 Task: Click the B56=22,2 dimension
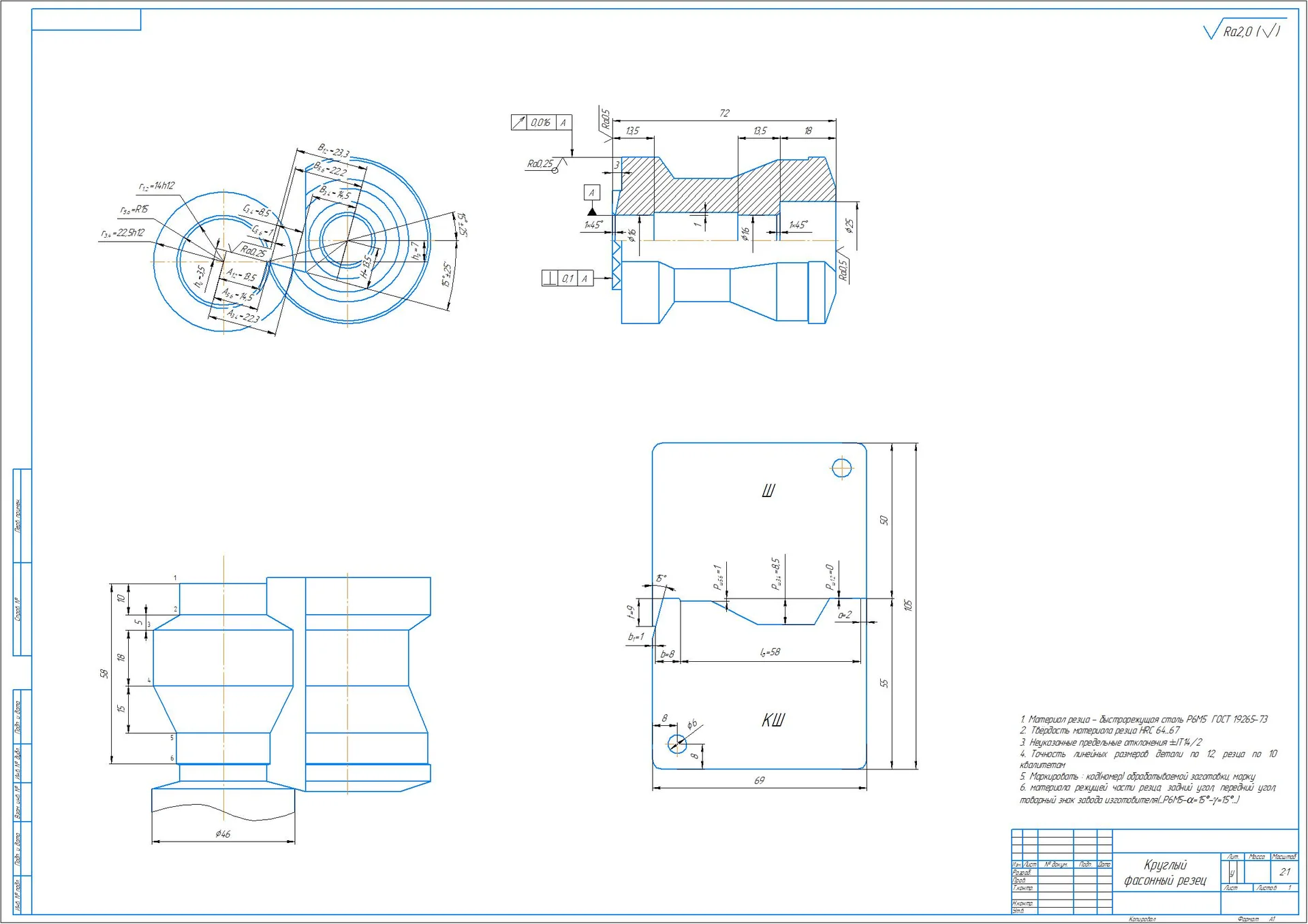[330, 168]
